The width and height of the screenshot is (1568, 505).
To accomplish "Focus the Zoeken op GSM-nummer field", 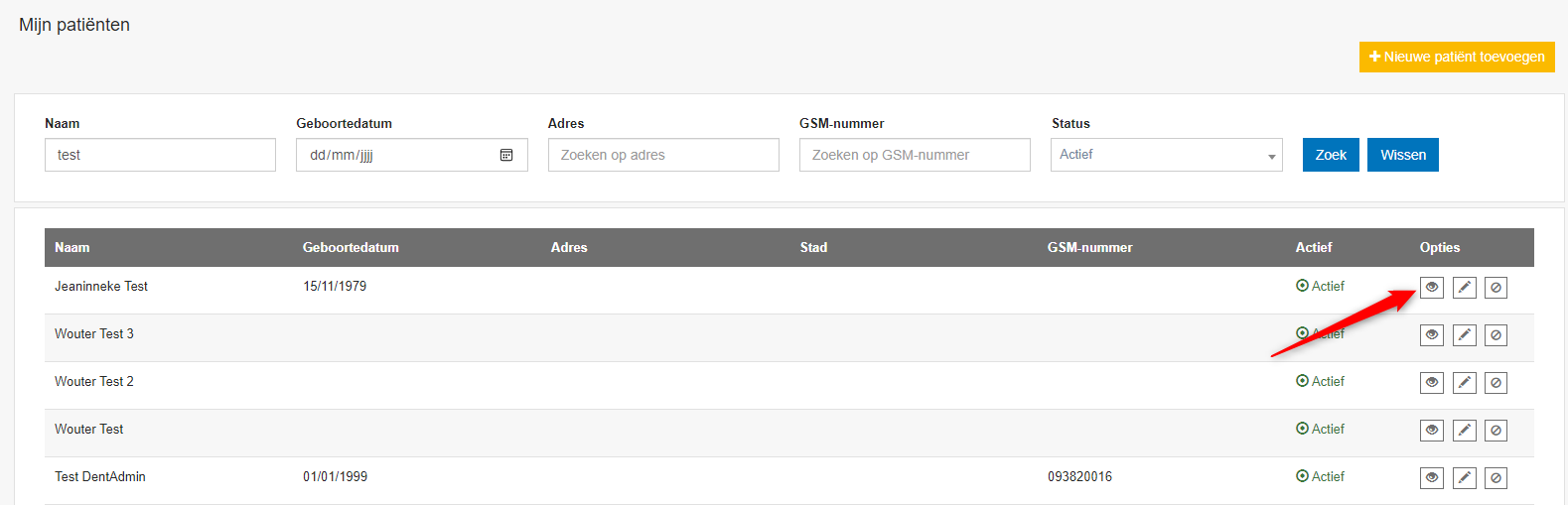I will [915, 155].
